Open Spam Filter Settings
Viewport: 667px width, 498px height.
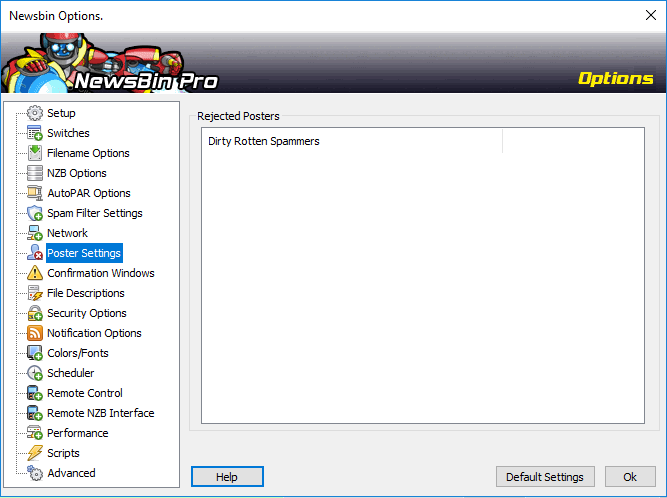point(94,213)
